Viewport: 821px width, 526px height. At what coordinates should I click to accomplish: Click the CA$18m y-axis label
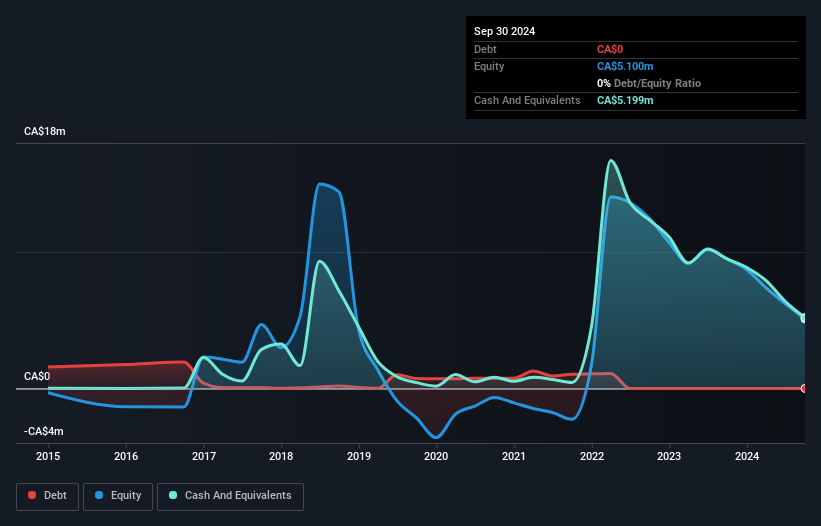click(45, 131)
